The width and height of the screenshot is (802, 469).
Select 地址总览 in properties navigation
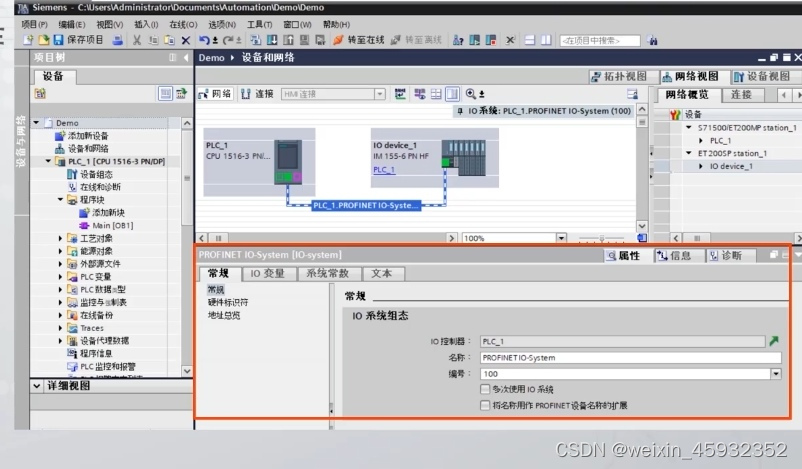tap(224, 315)
